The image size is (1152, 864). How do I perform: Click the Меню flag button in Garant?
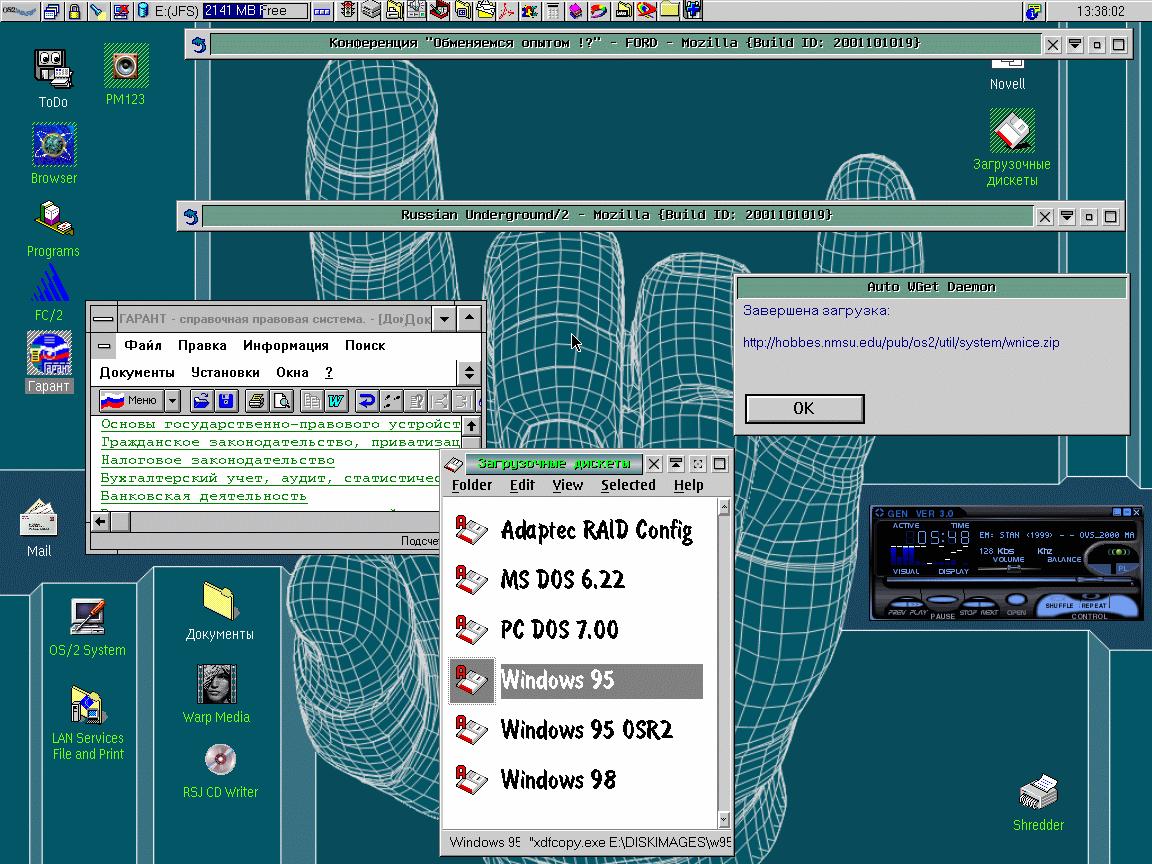coord(132,400)
